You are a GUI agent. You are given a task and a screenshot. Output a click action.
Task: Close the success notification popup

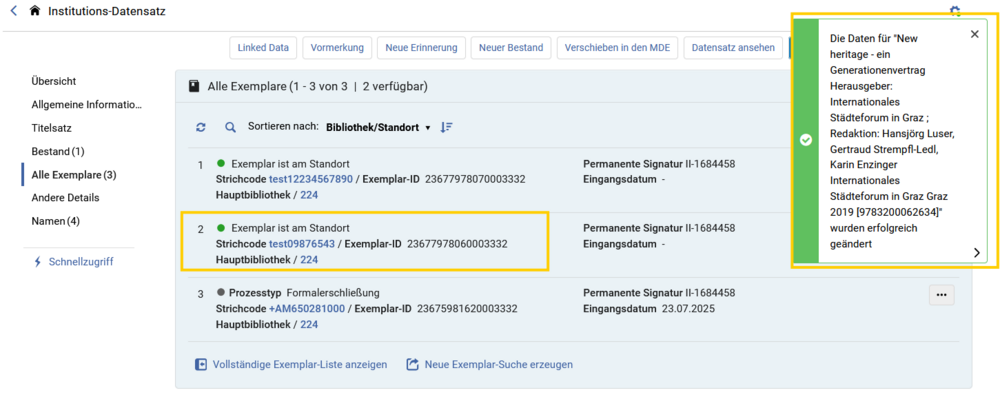point(974,34)
